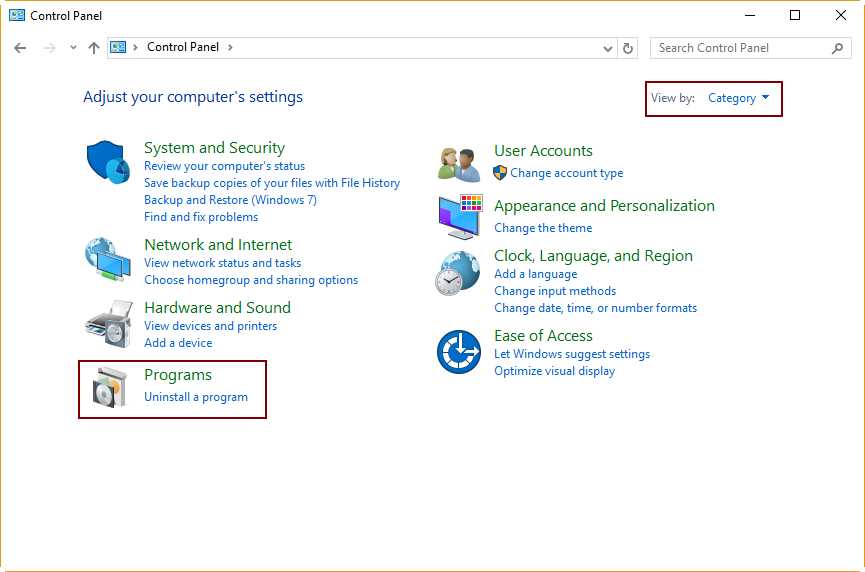The image size is (865, 572).
Task: Refresh the Control Panel view
Action: (x=628, y=48)
